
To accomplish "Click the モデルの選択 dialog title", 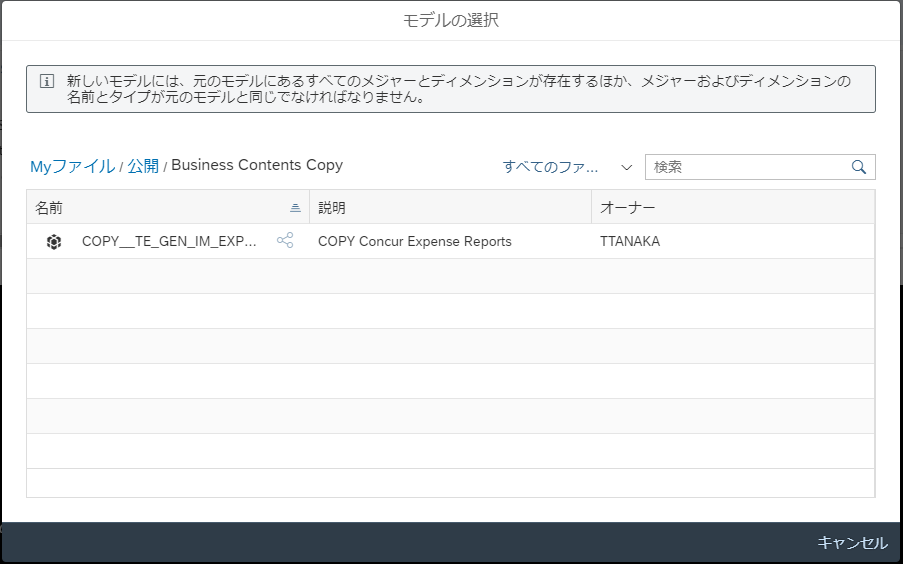I will tap(451, 21).
